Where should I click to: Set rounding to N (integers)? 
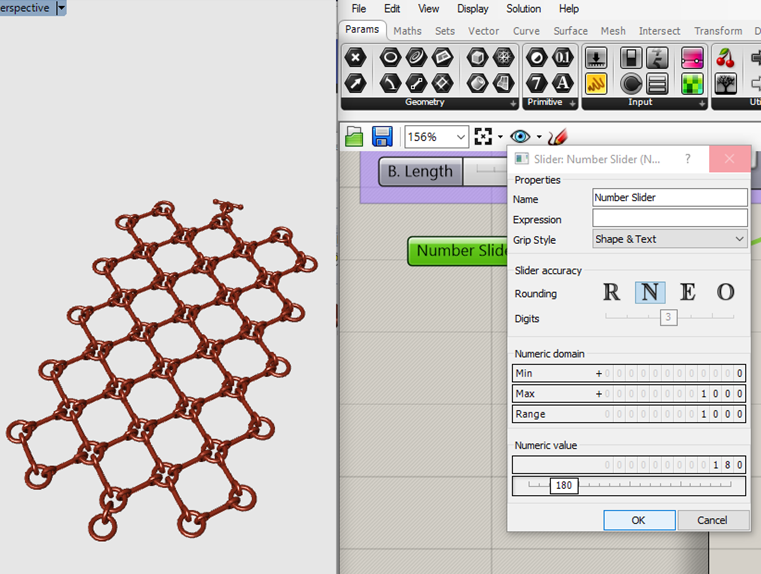tap(650, 292)
